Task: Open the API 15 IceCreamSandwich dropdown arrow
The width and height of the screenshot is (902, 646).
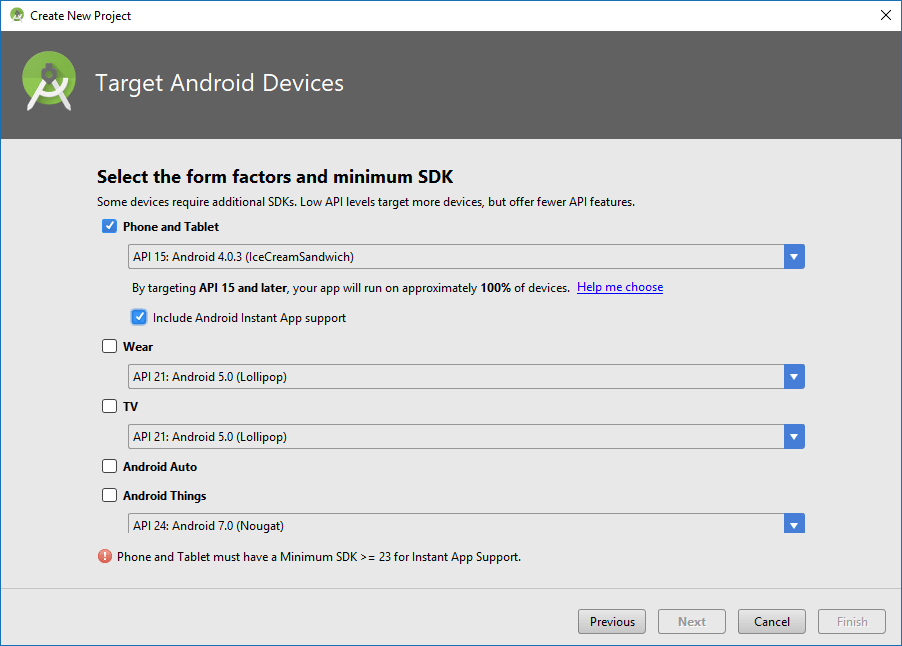Action: point(794,257)
